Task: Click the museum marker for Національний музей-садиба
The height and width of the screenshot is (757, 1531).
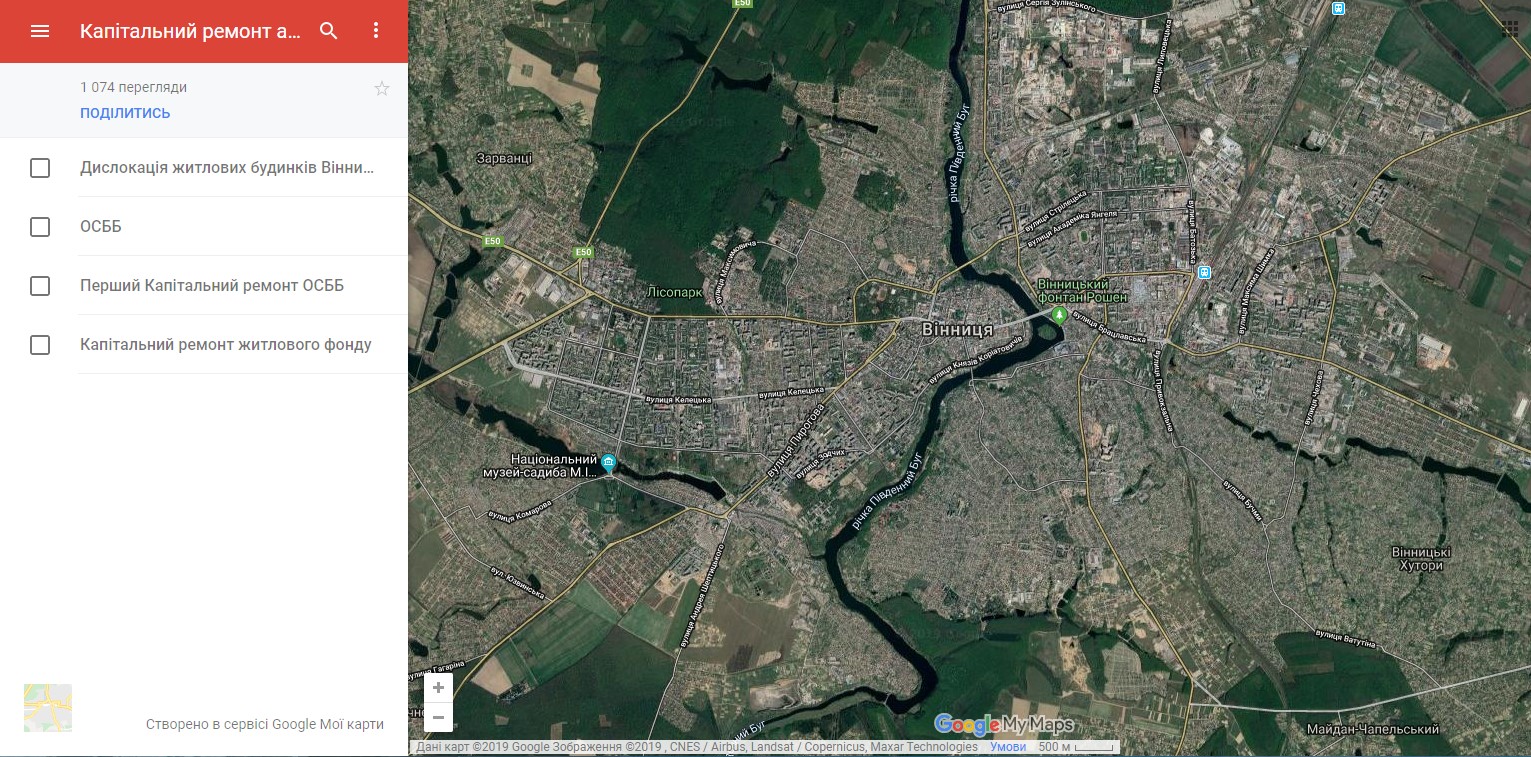Action: [x=609, y=463]
